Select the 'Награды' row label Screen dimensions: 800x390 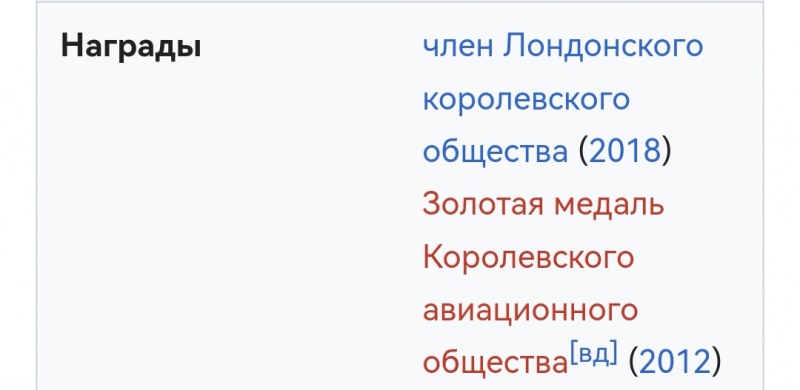click(131, 46)
